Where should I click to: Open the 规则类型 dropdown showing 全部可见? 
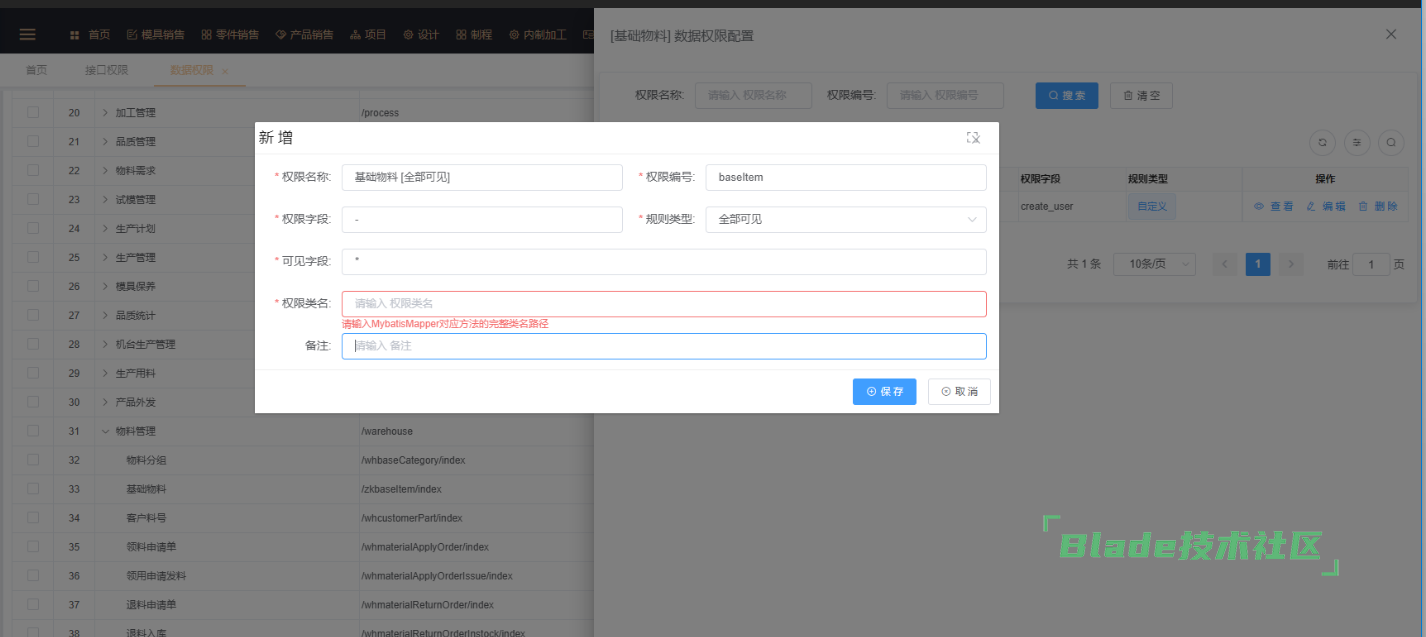(845, 219)
